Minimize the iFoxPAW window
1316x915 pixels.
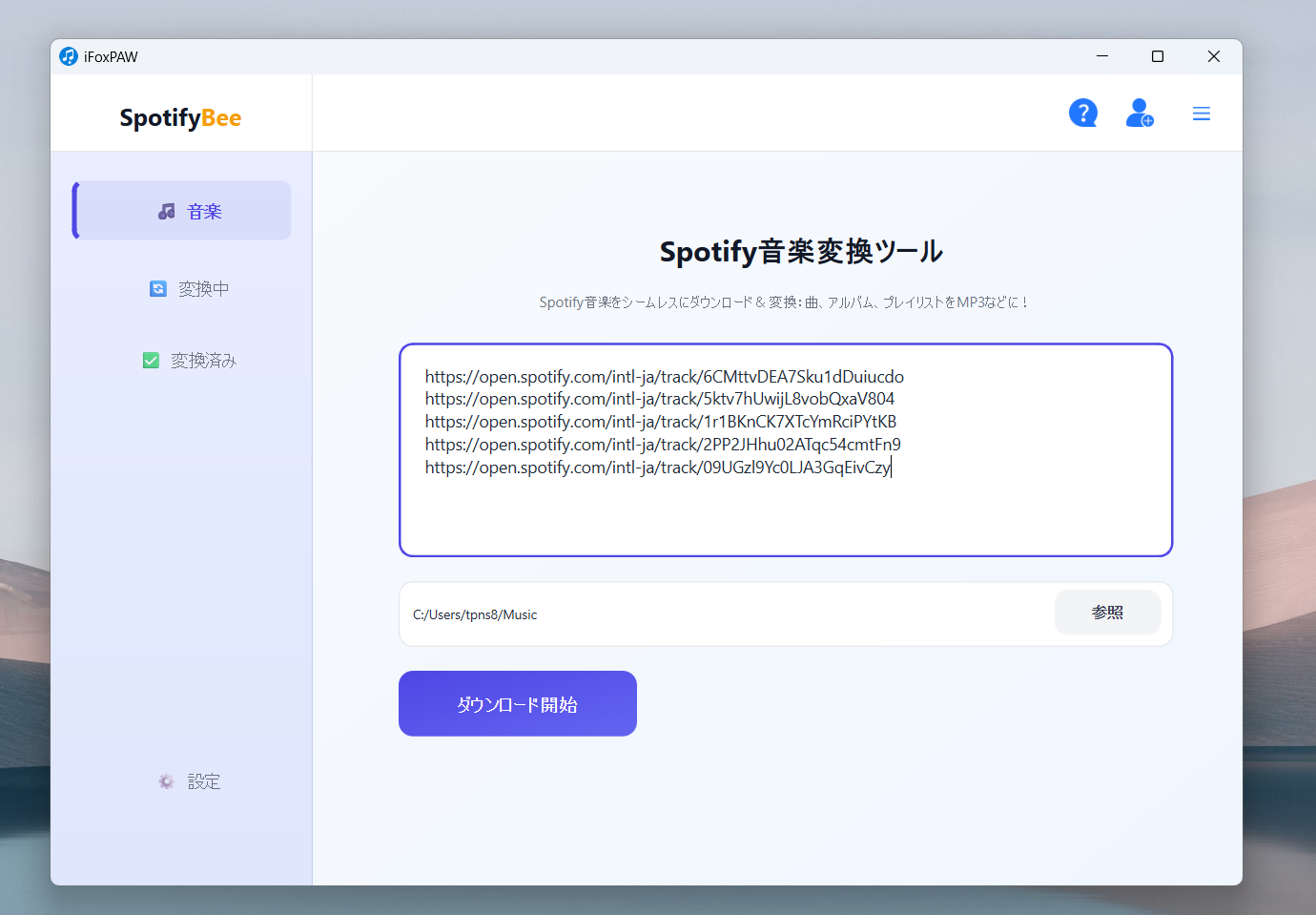(x=1101, y=56)
